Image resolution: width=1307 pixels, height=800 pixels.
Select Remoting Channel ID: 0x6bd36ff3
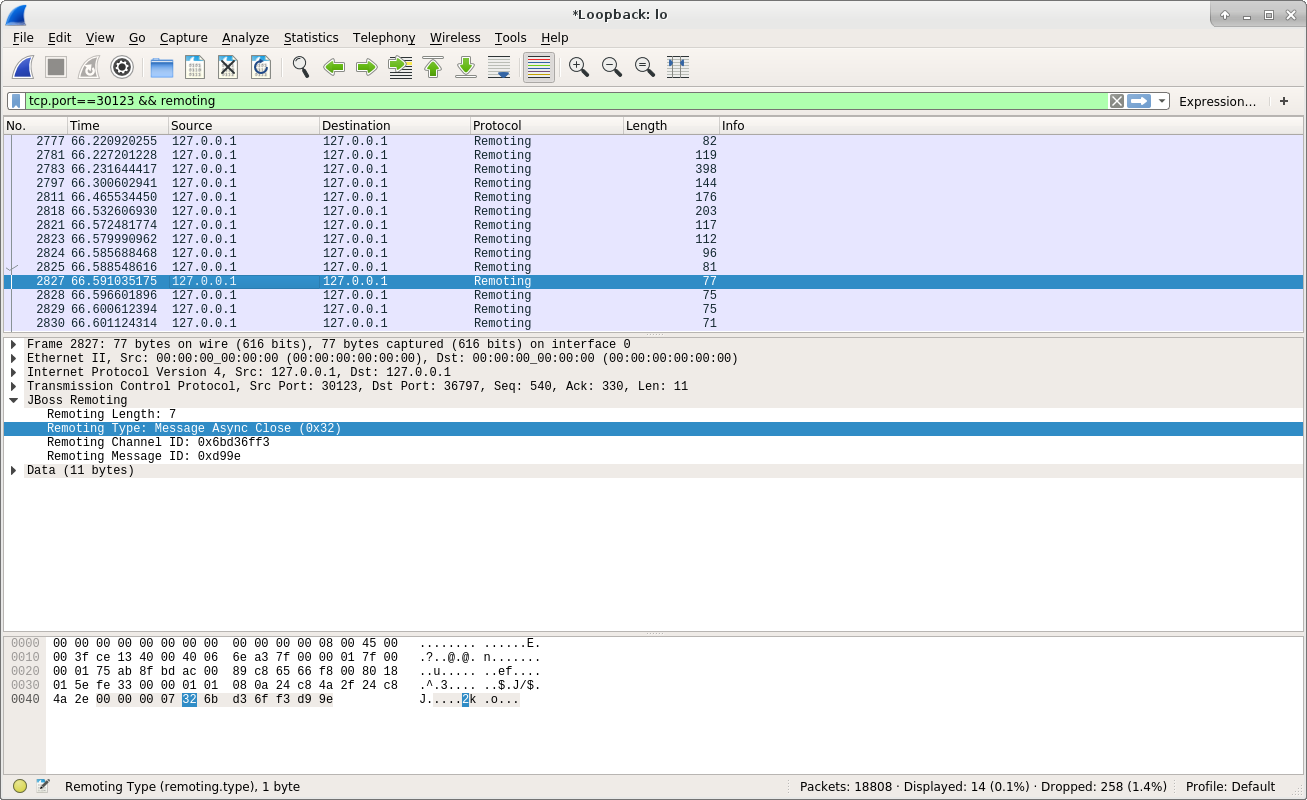[653, 442]
